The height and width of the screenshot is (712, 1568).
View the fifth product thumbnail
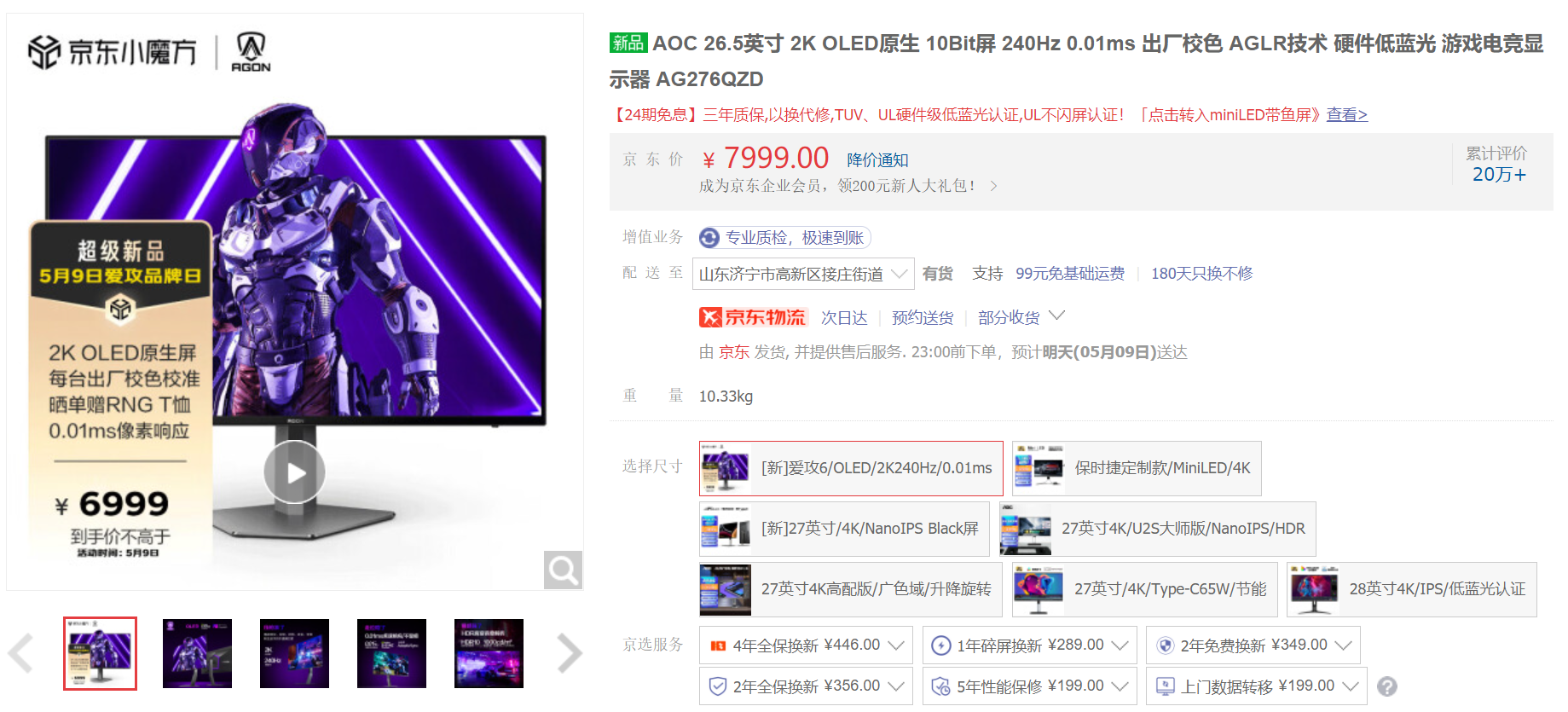tap(489, 653)
